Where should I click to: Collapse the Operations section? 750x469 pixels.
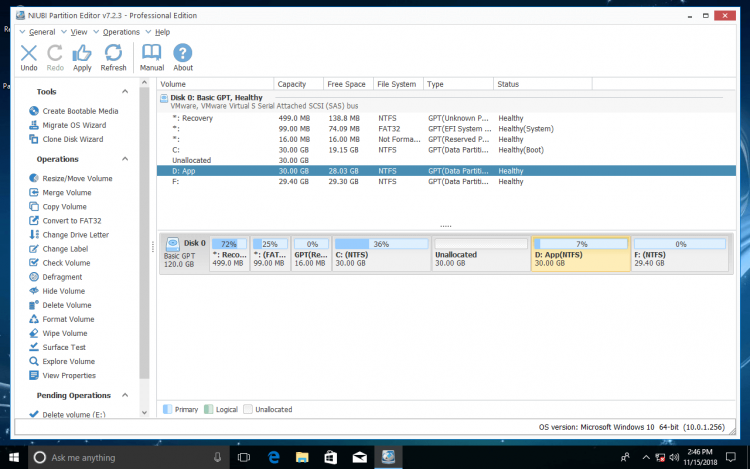tap(125, 159)
